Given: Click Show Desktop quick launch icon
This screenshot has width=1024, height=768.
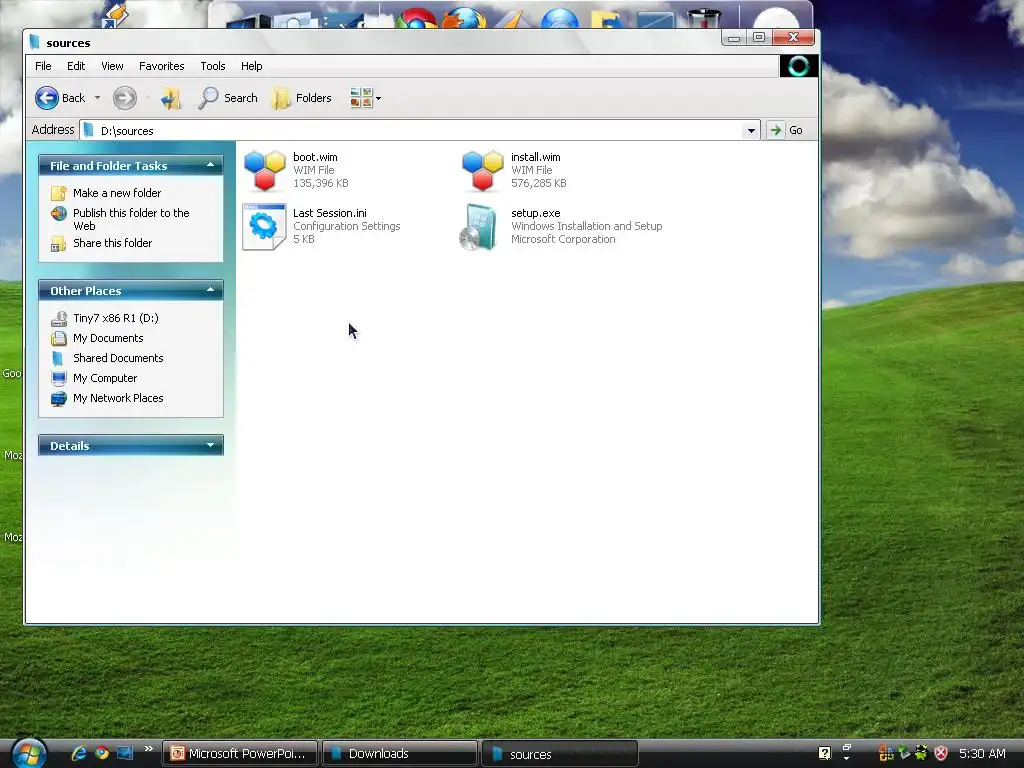Looking at the screenshot, I should click(x=125, y=753).
